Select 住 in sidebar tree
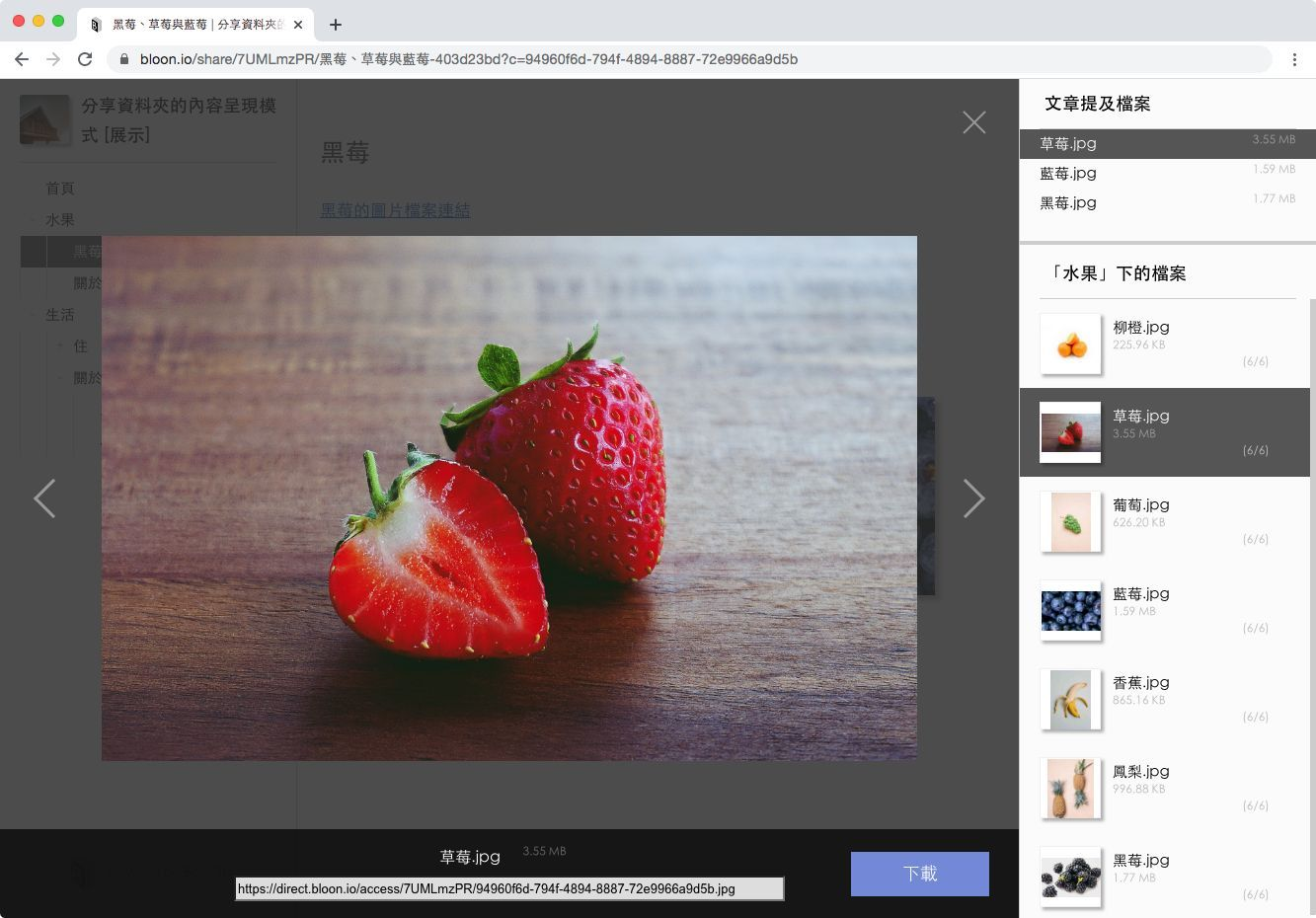 pos(81,345)
